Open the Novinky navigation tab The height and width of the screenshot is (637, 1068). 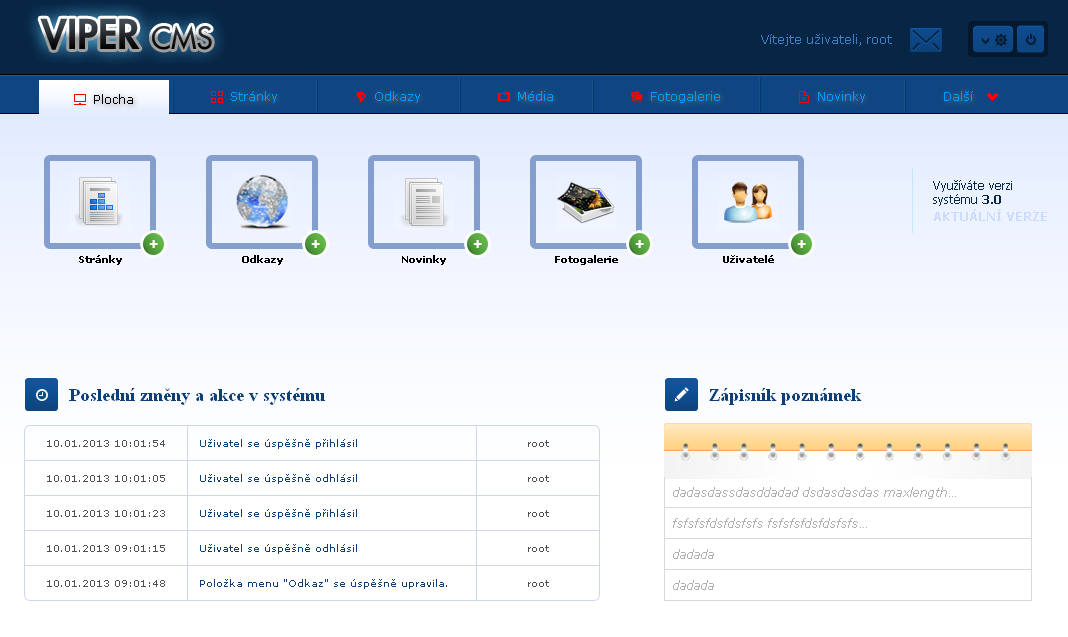coord(831,97)
